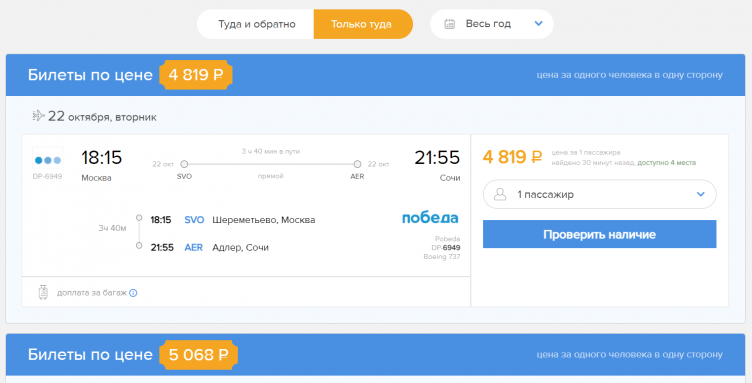Screen dimensions: 752x383
Task: Click the Билеты по цене 5 068 ₽ header
Action: coord(376,355)
